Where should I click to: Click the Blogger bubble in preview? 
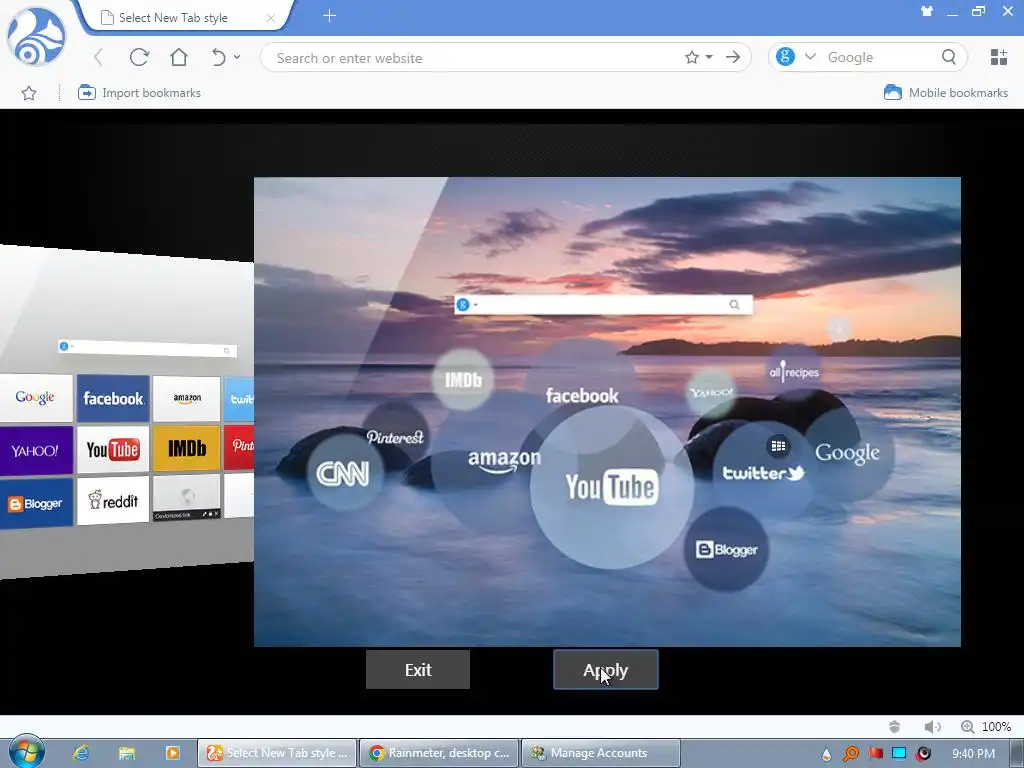pyautogui.click(x=726, y=549)
